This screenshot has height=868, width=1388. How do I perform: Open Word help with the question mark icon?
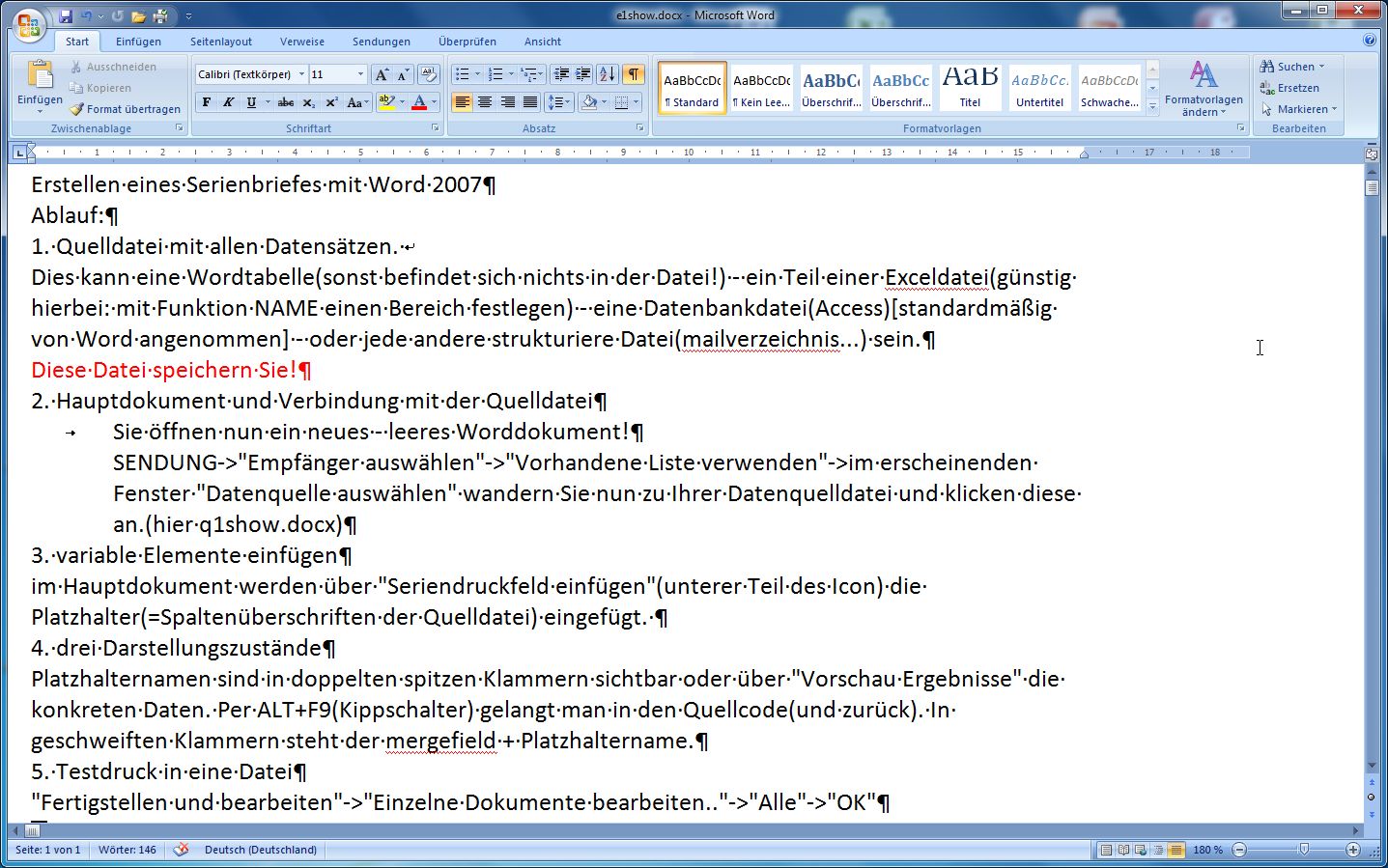click(1369, 41)
